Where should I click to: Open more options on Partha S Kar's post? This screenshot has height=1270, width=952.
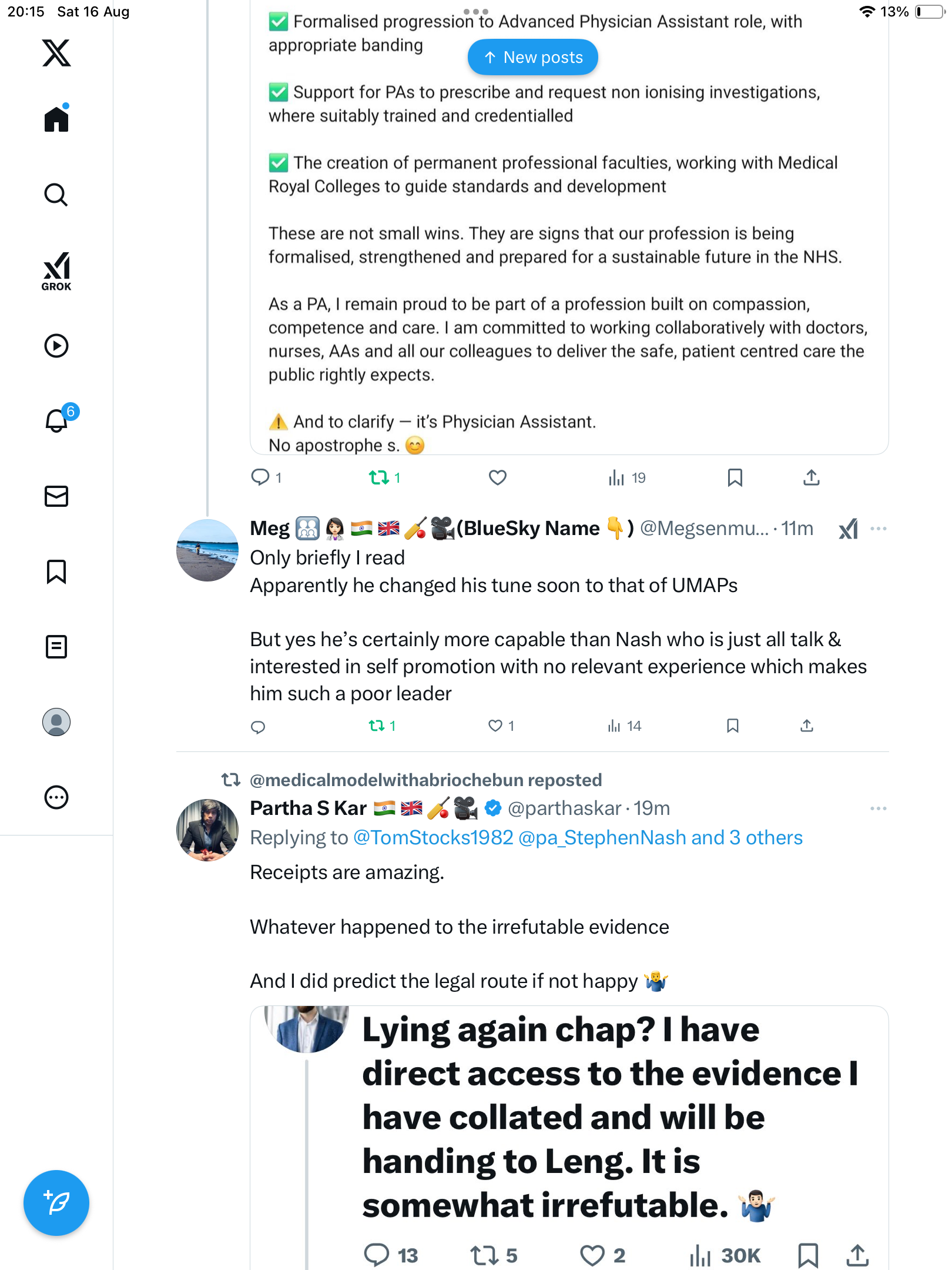tap(879, 808)
